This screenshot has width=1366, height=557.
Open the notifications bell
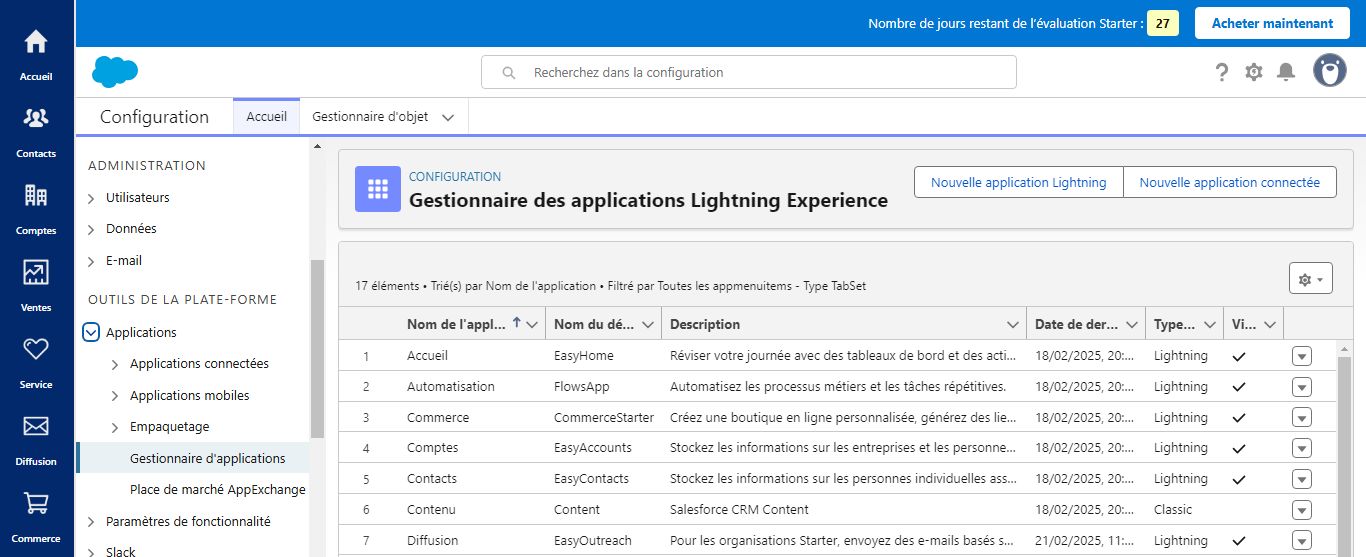pyautogui.click(x=1287, y=72)
